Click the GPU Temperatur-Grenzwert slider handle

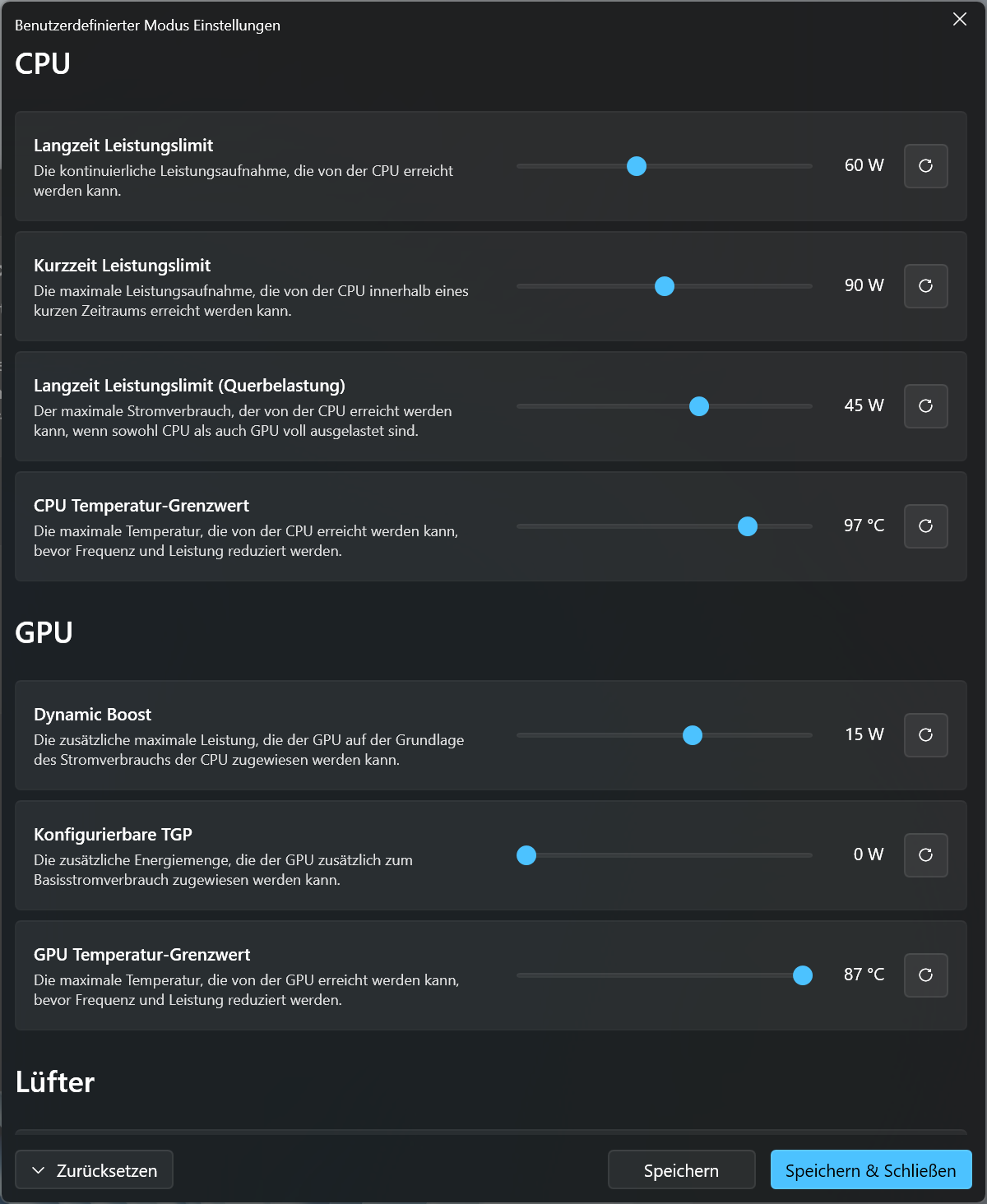[803, 975]
